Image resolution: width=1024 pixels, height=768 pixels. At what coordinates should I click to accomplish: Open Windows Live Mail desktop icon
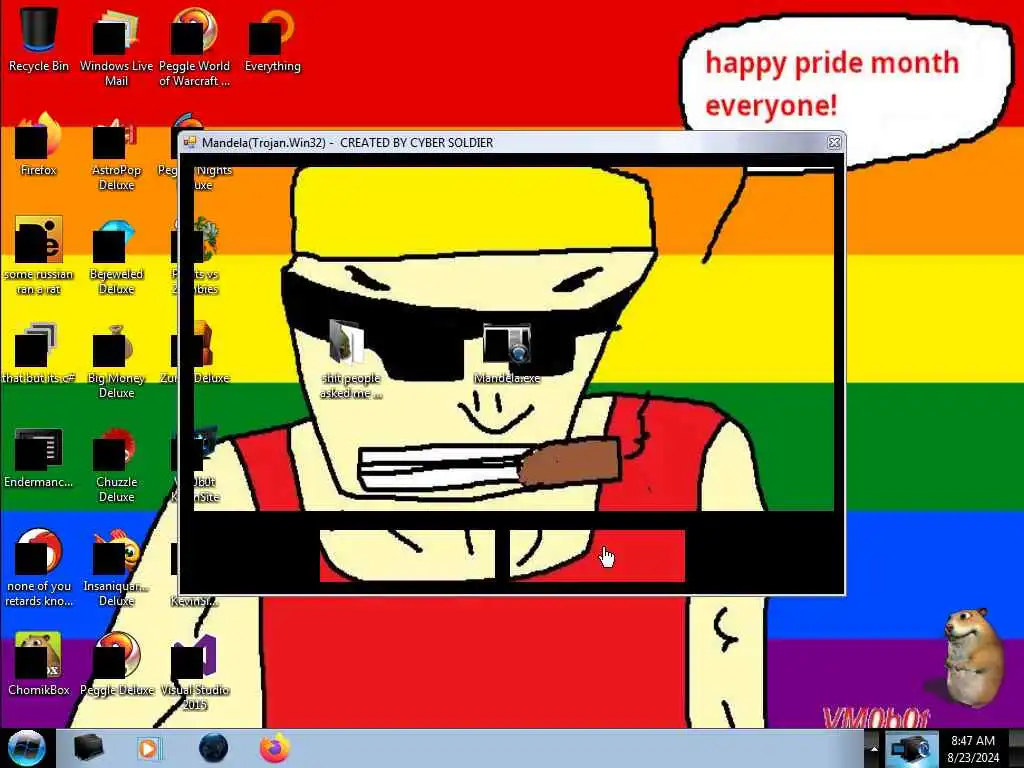point(116,47)
